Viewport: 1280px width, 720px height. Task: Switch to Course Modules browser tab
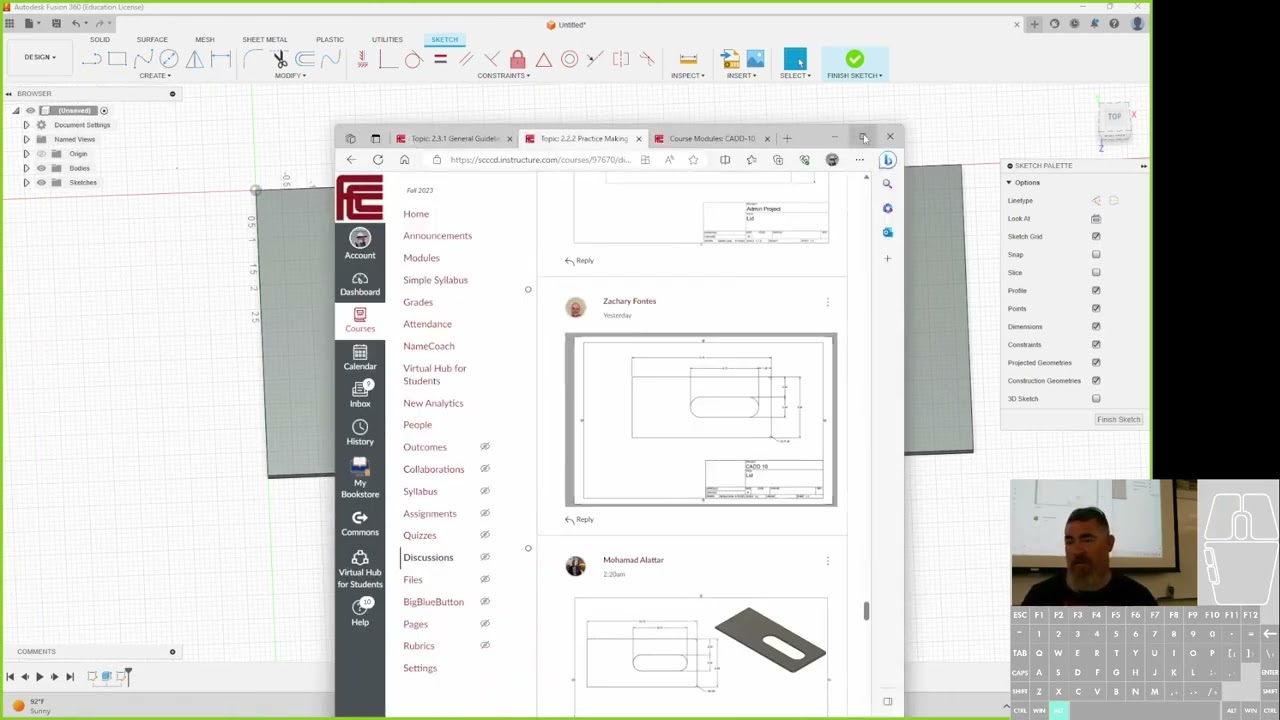tap(712, 139)
